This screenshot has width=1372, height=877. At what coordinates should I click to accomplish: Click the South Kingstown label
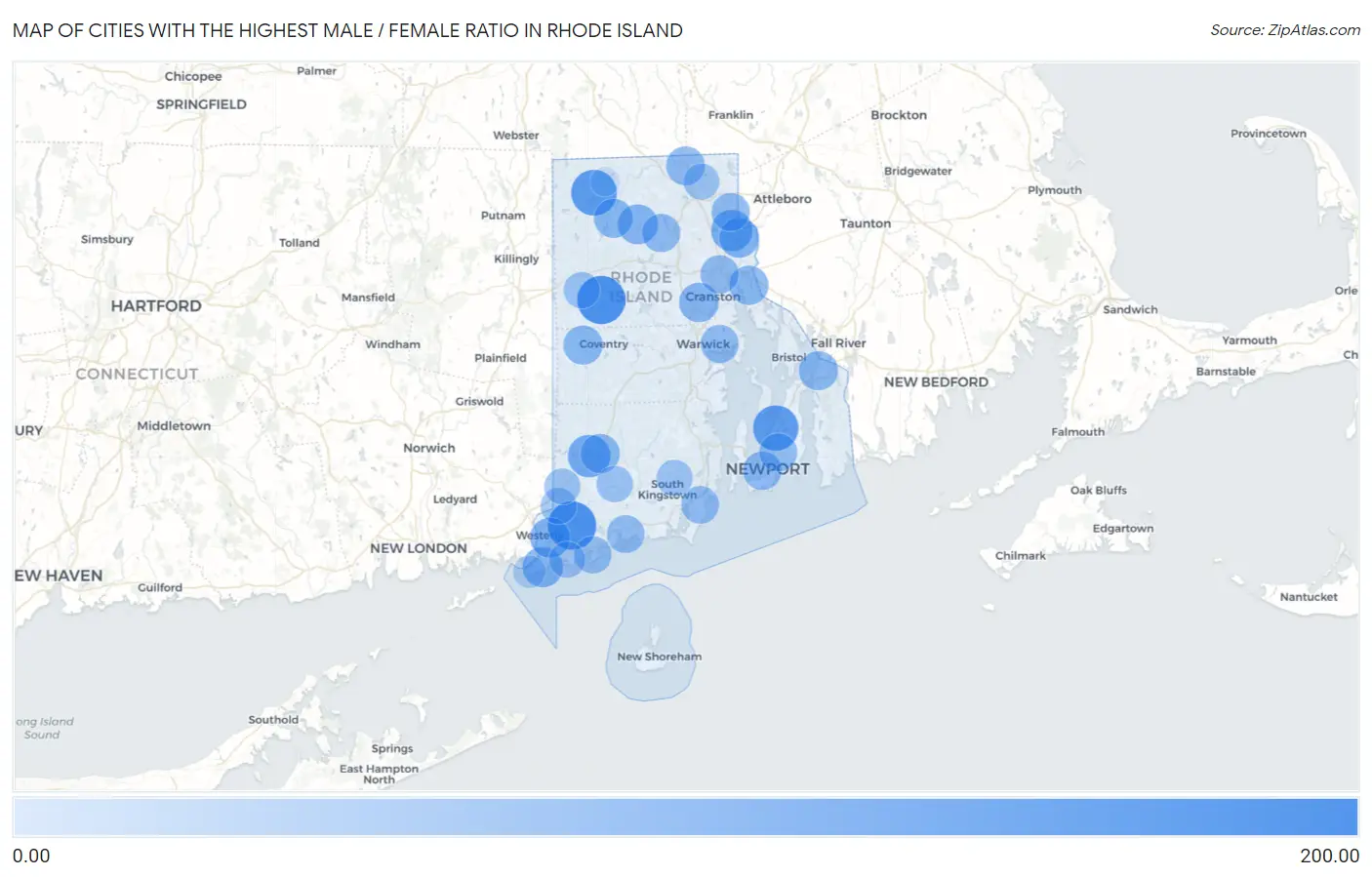[x=667, y=490]
